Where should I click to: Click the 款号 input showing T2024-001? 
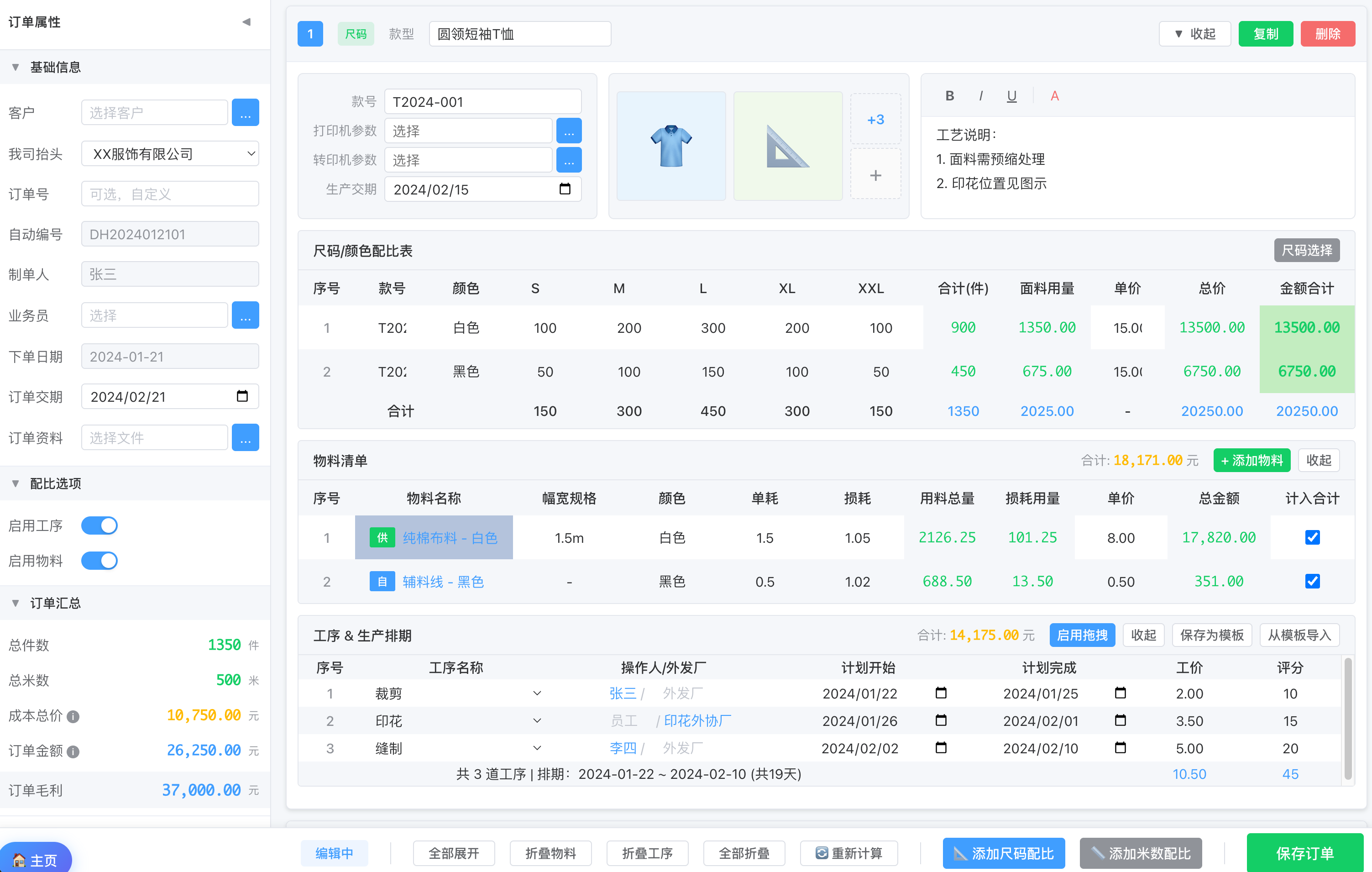point(482,101)
